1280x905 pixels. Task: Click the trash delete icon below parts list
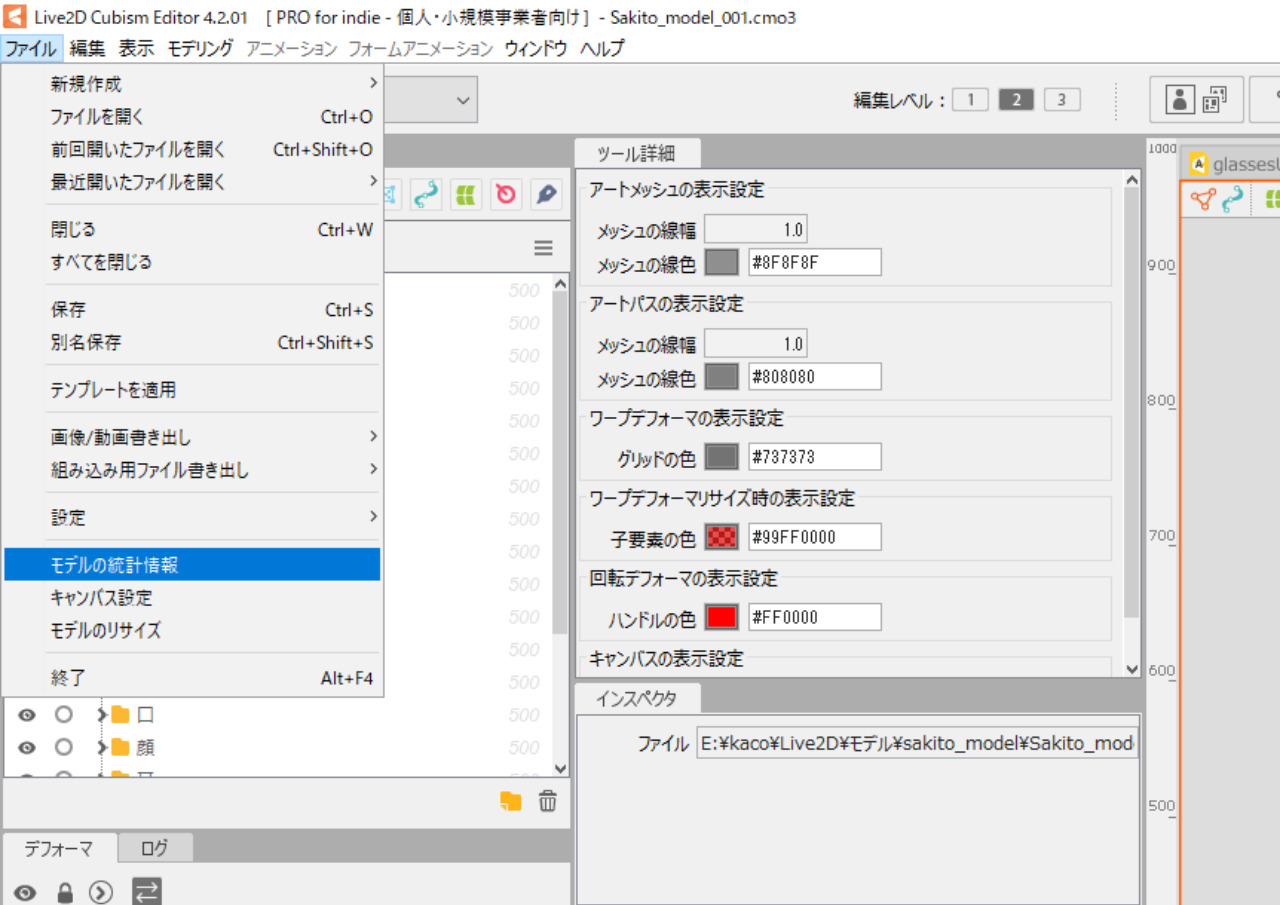tap(548, 801)
